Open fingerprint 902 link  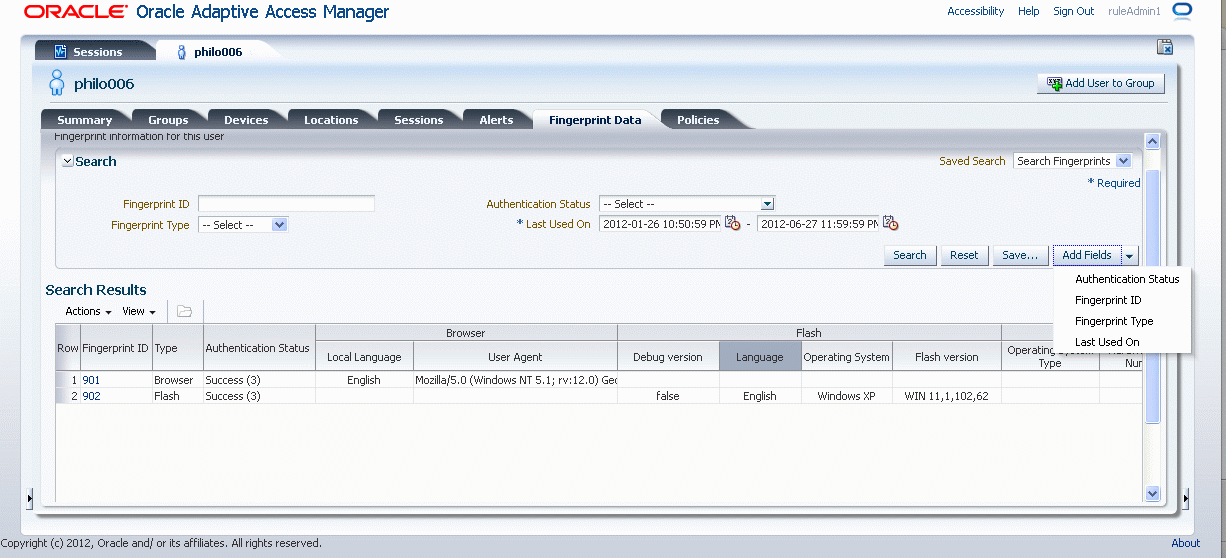(91, 396)
